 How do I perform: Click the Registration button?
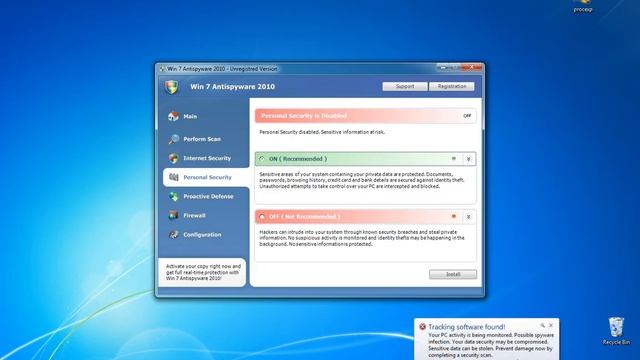pyautogui.click(x=452, y=87)
